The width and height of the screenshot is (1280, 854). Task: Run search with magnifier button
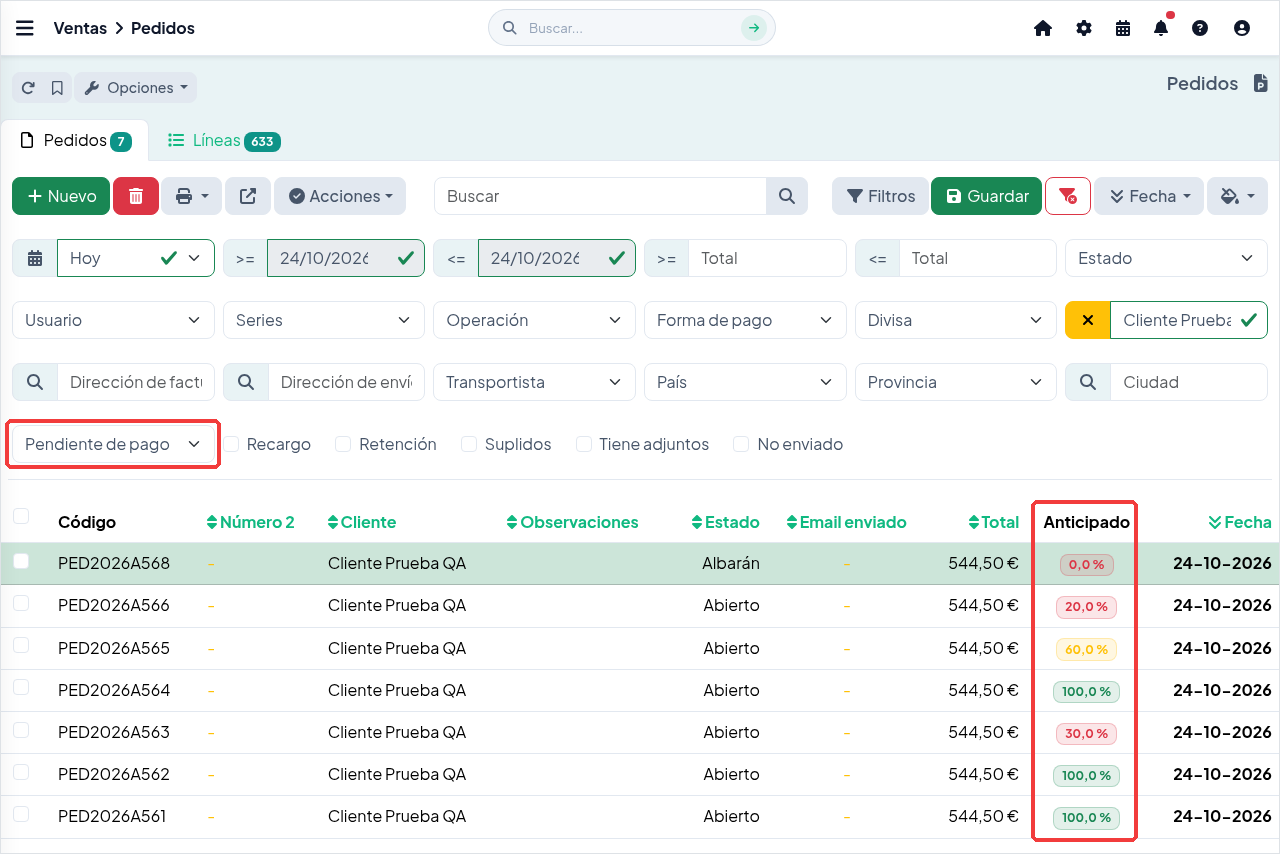787,196
